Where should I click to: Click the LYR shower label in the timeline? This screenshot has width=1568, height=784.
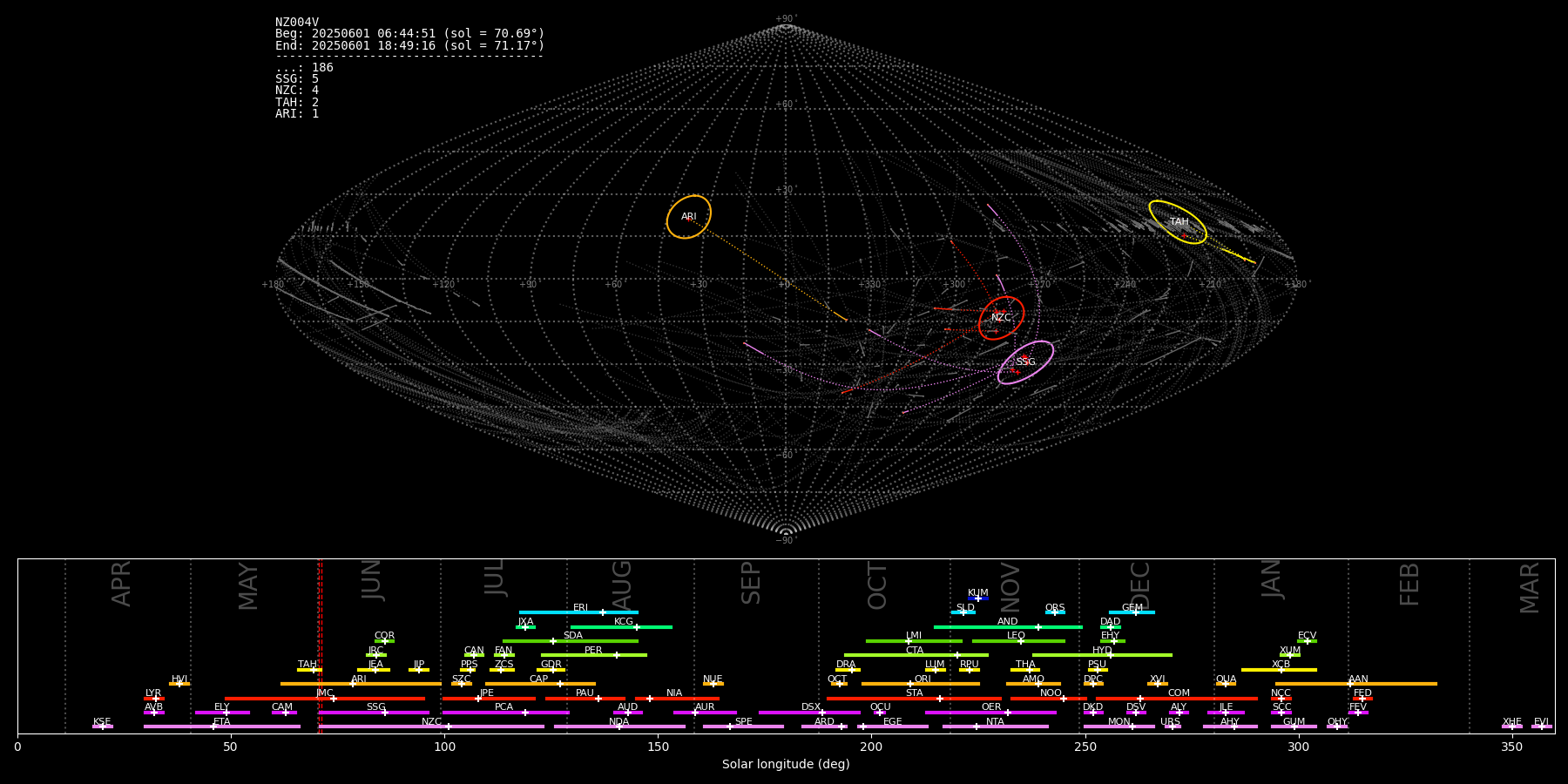pos(153,693)
